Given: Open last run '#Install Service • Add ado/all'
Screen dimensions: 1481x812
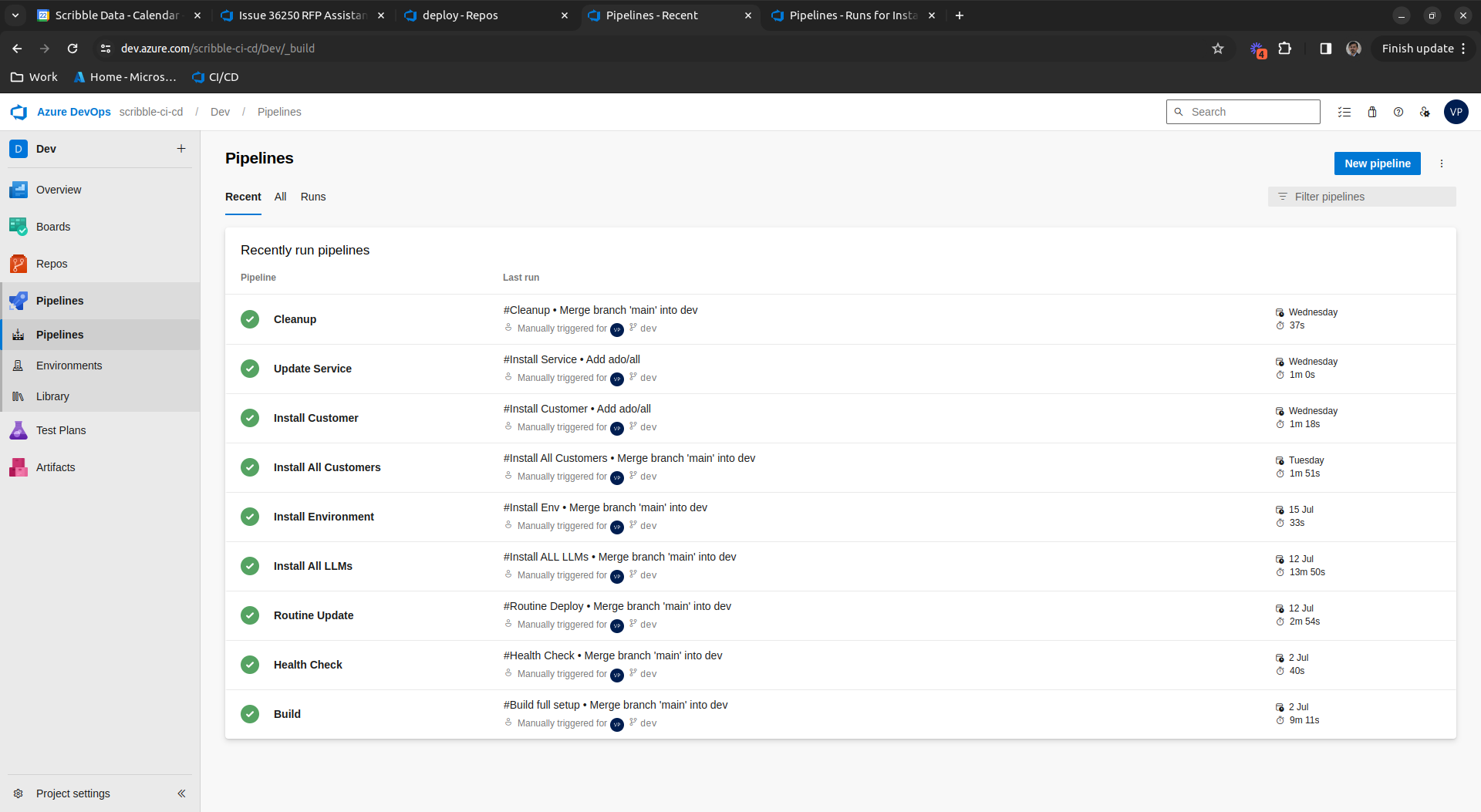Looking at the screenshot, I should (x=572, y=359).
